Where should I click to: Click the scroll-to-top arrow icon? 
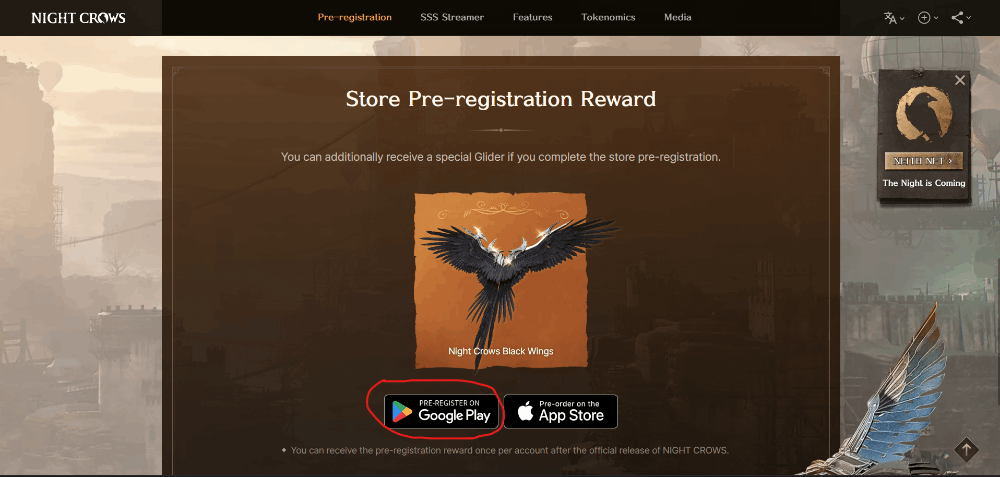pyautogui.click(x=966, y=448)
